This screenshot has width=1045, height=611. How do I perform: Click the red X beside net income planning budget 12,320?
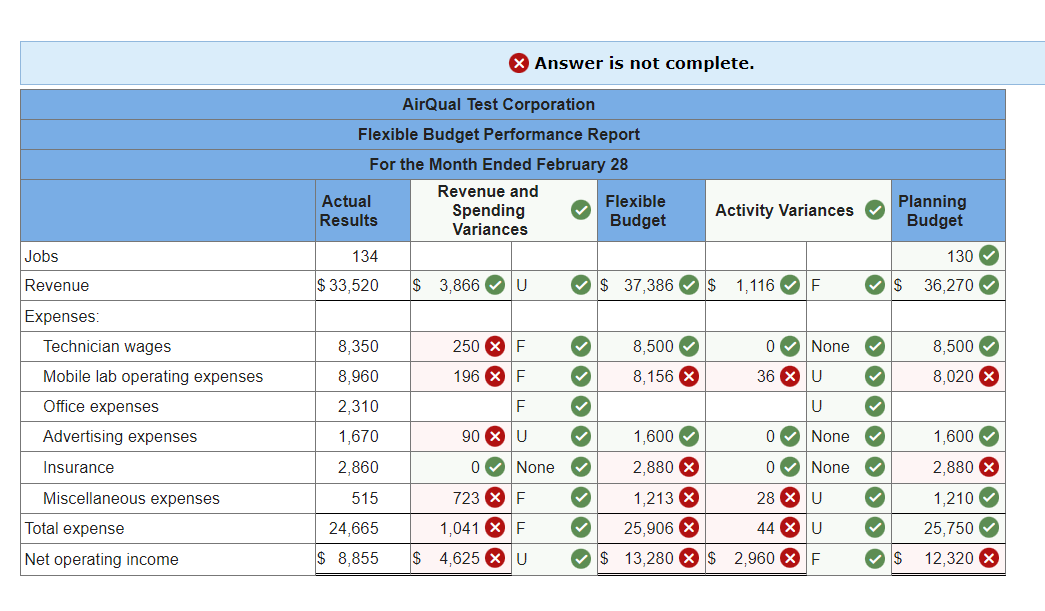[x=989, y=558]
